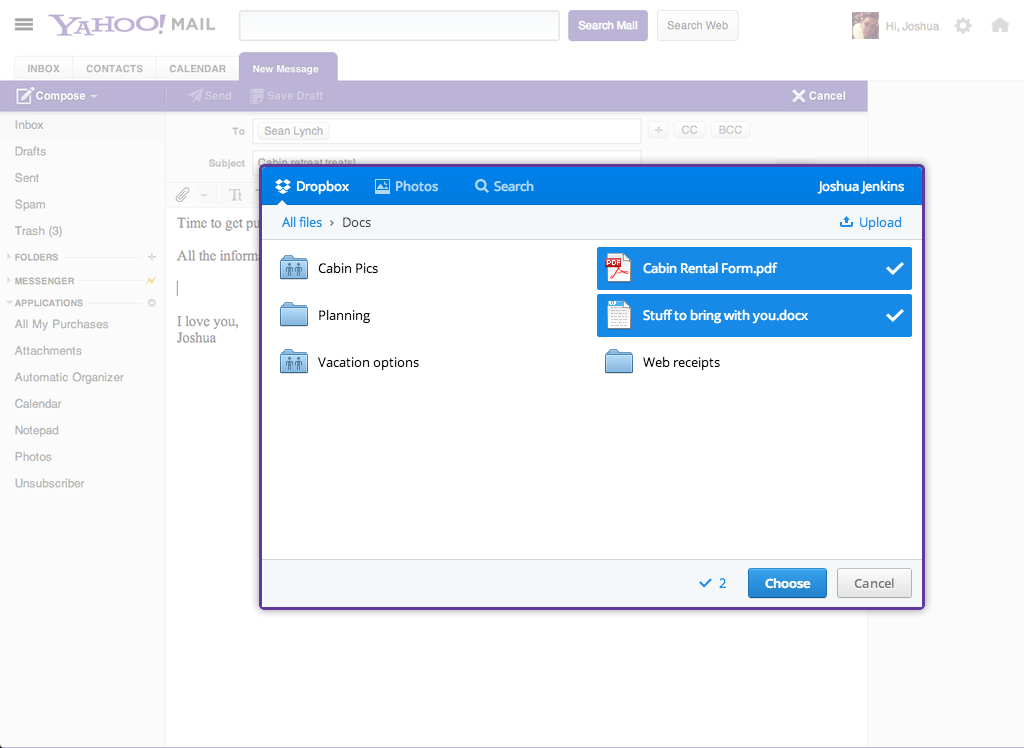Navigate to All files breadcrumb
This screenshot has width=1024, height=748.
pyautogui.click(x=302, y=222)
